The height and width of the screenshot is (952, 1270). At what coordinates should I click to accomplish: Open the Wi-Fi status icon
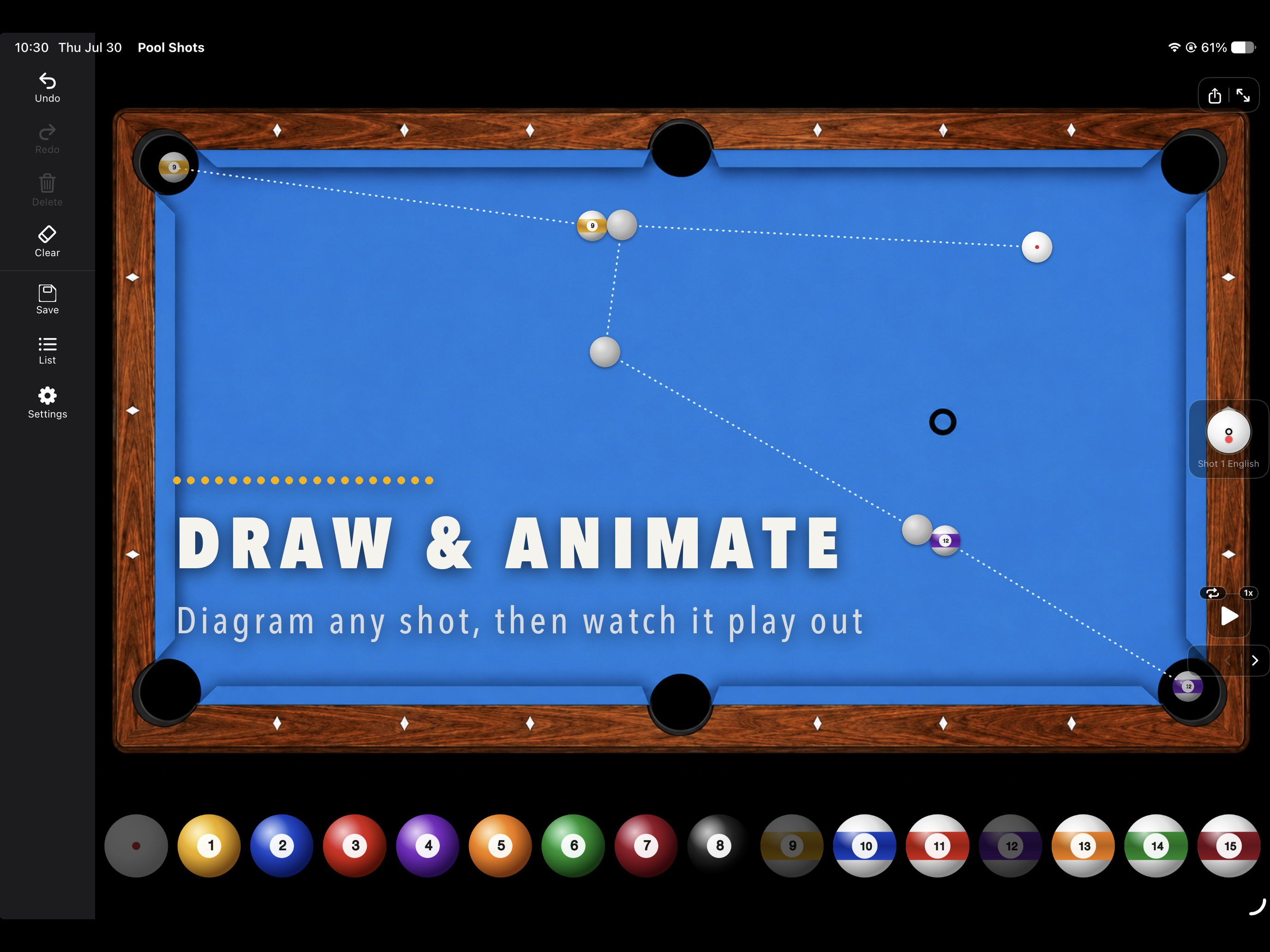(x=1174, y=48)
